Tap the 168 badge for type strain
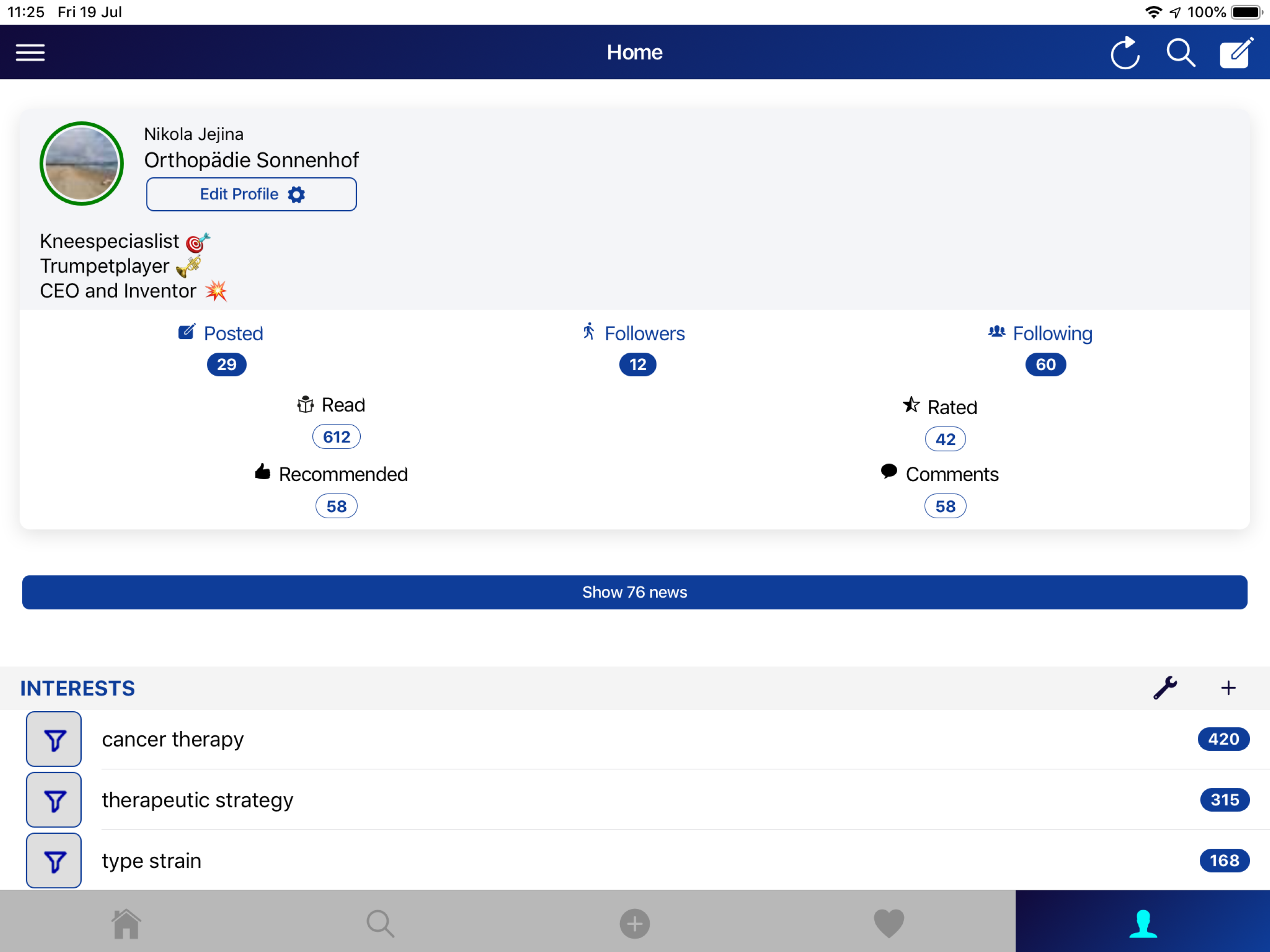The image size is (1270, 952). point(1224,861)
